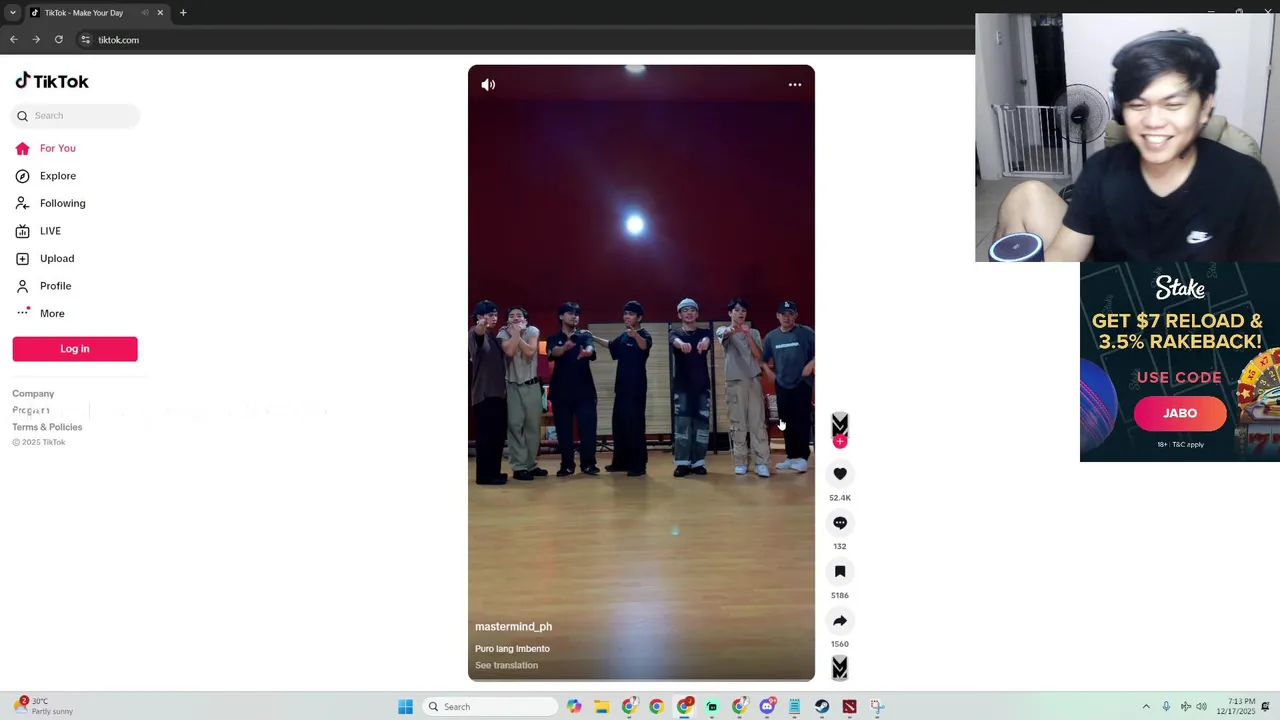Open the spinning sound disc icon
The height and width of the screenshot is (720, 1280).
(840, 668)
